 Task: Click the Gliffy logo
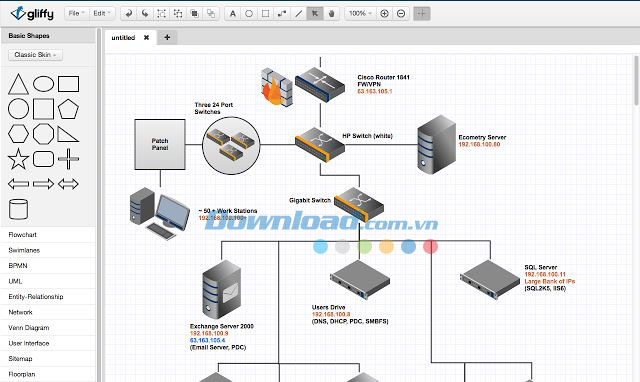32,13
